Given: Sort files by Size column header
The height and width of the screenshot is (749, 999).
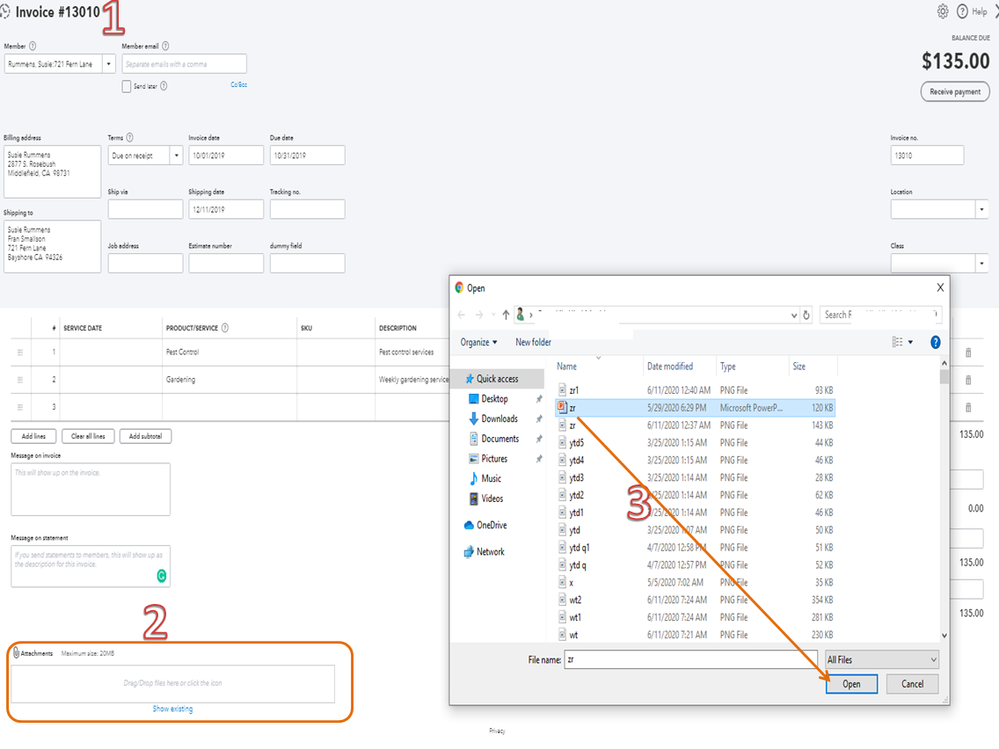Looking at the screenshot, I should [799, 366].
